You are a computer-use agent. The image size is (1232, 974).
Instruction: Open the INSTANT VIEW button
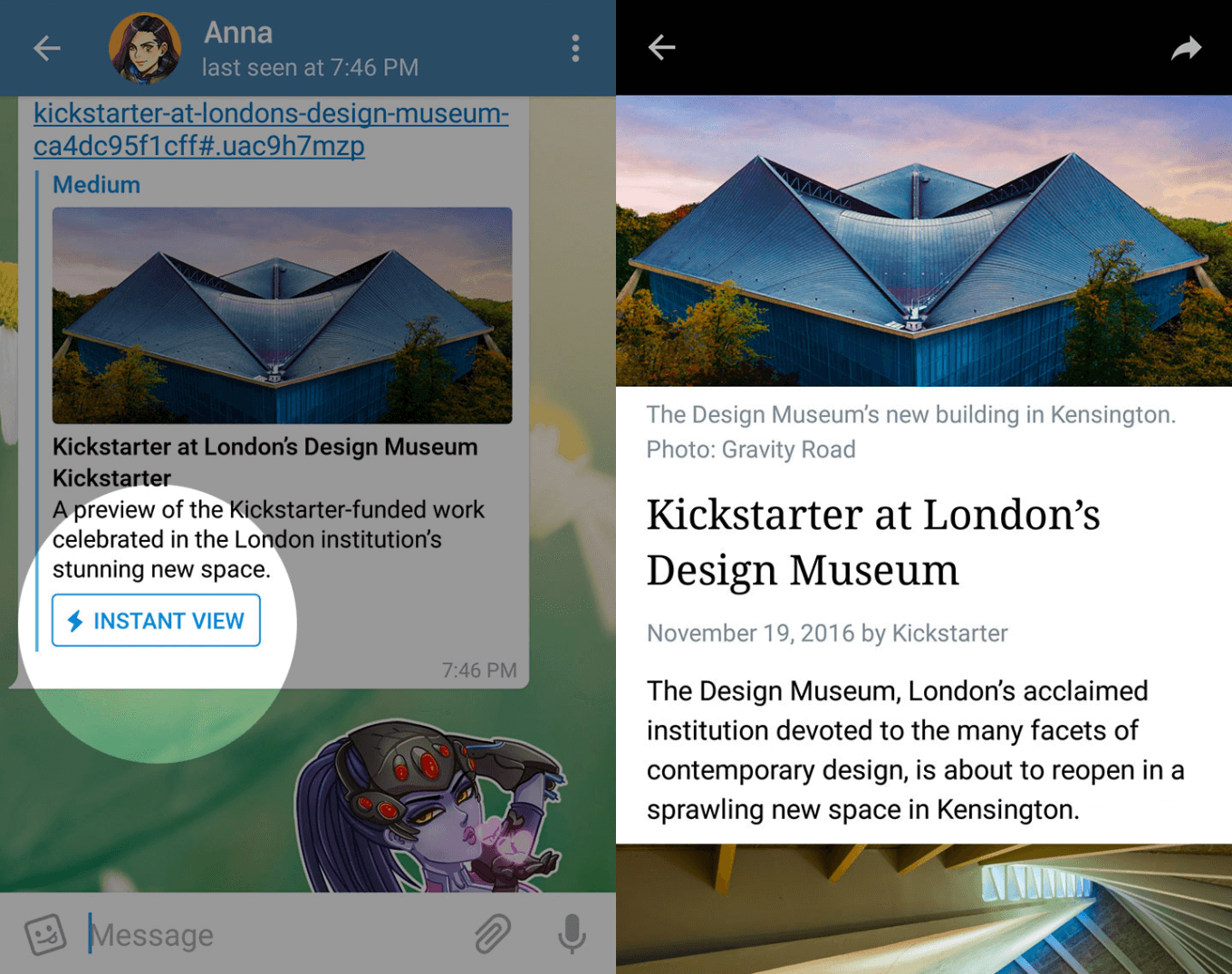156,621
